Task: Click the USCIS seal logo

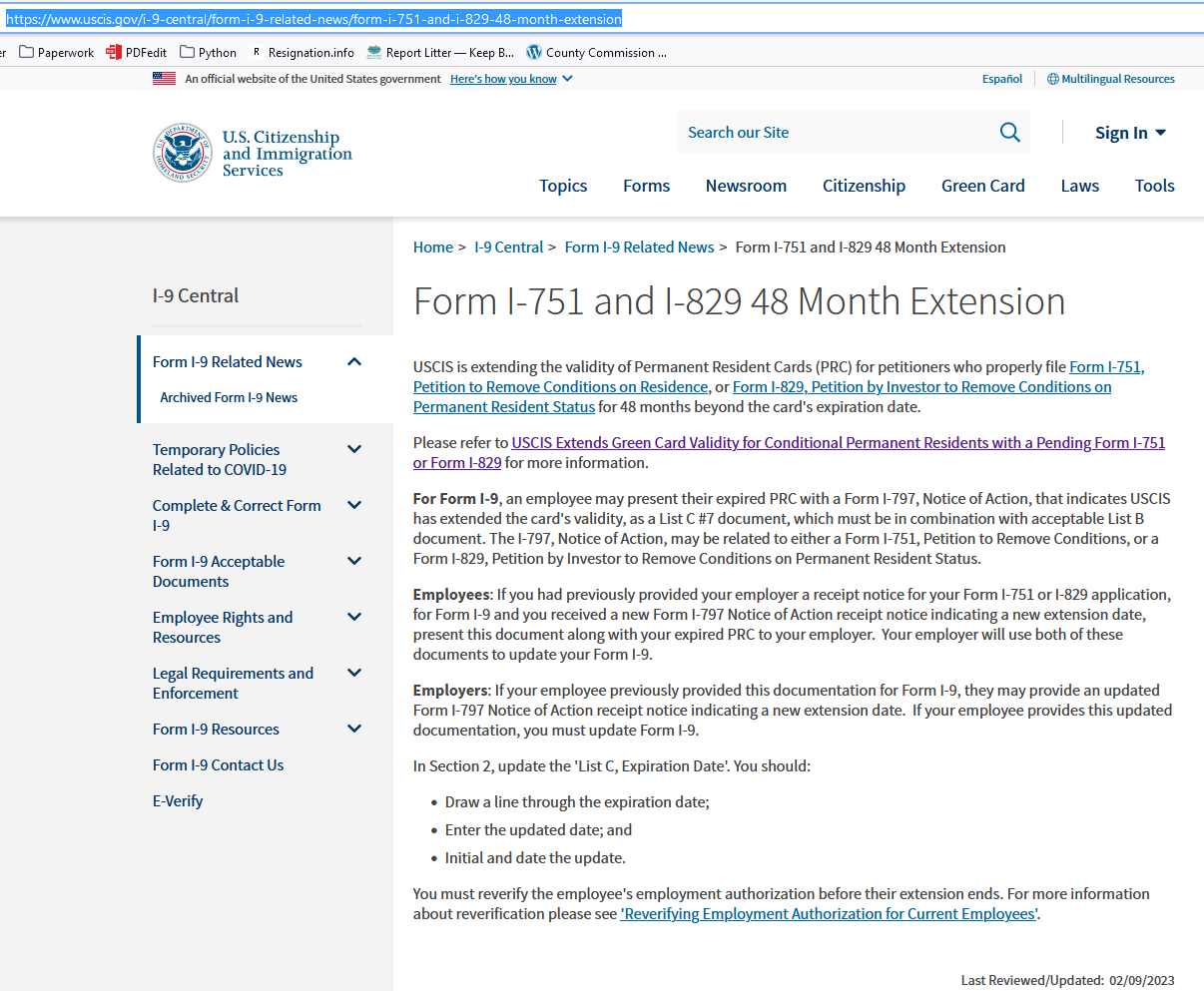Action: click(183, 153)
